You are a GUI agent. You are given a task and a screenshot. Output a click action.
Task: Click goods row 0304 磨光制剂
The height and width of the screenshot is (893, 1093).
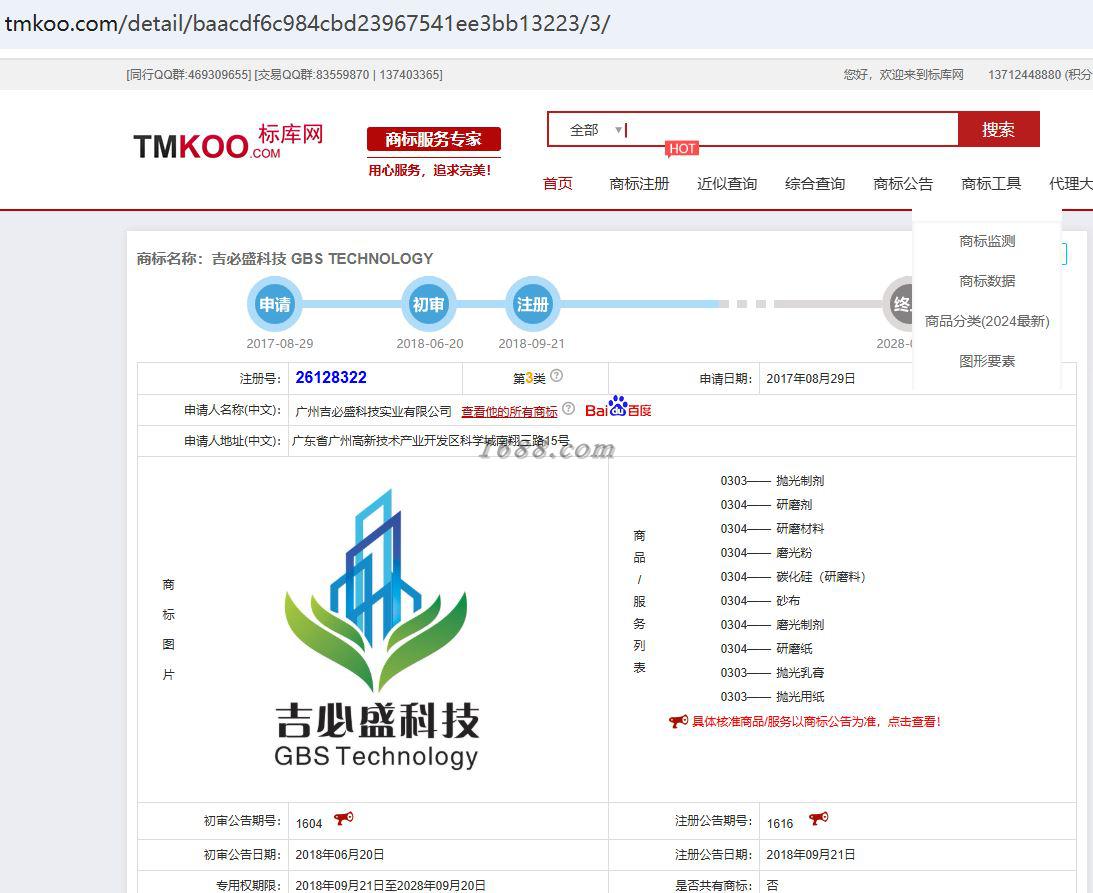pyautogui.click(x=772, y=625)
